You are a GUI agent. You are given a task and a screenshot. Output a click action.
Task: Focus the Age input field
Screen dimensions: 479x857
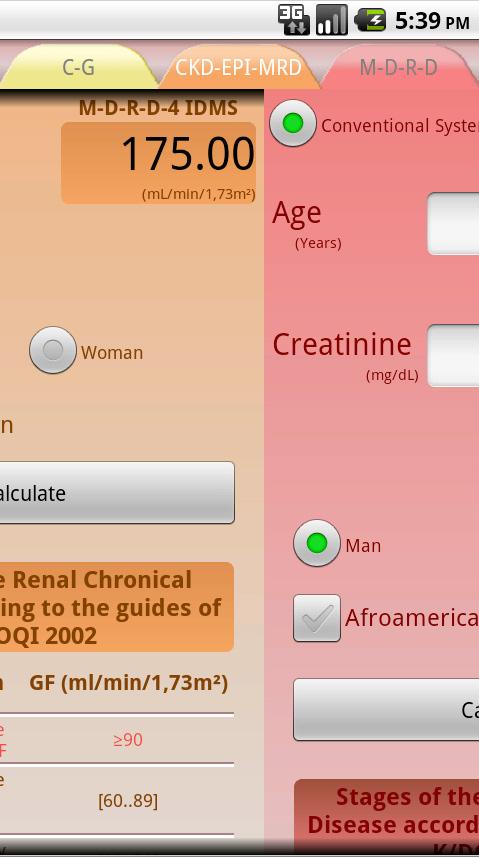(x=453, y=223)
